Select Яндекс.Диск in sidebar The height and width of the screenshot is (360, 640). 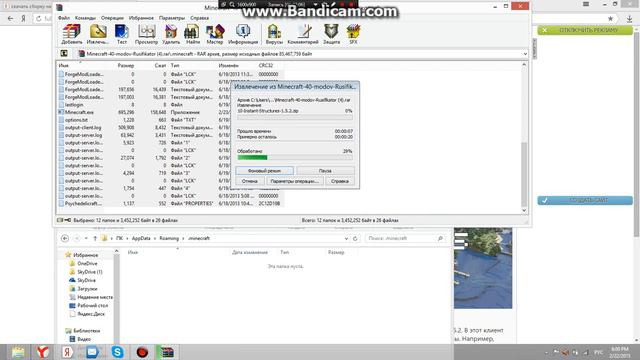tap(91, 314)
